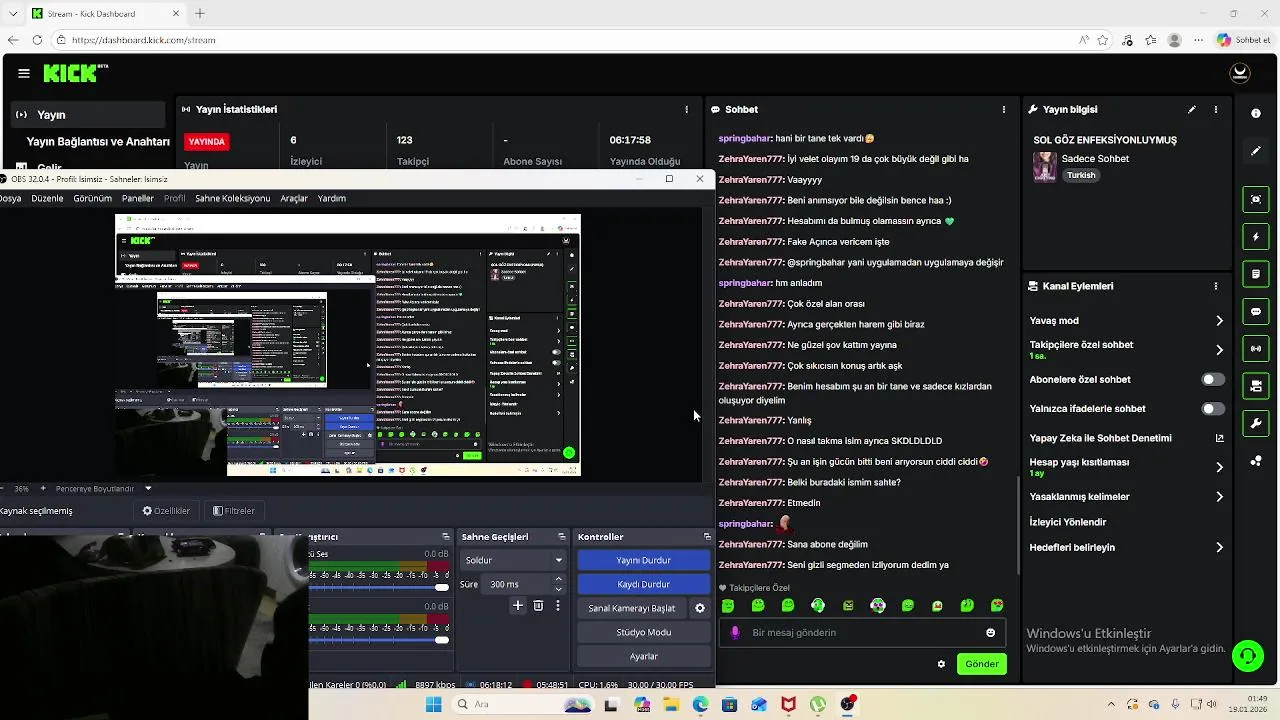The image size is (1280, 720).
Task: Open Düzenle menu in OBS
Action: click(47, 198)
